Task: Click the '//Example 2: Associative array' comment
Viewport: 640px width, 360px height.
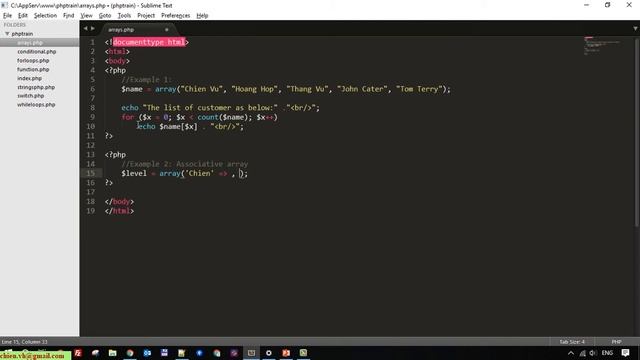Action: point(184,164)
